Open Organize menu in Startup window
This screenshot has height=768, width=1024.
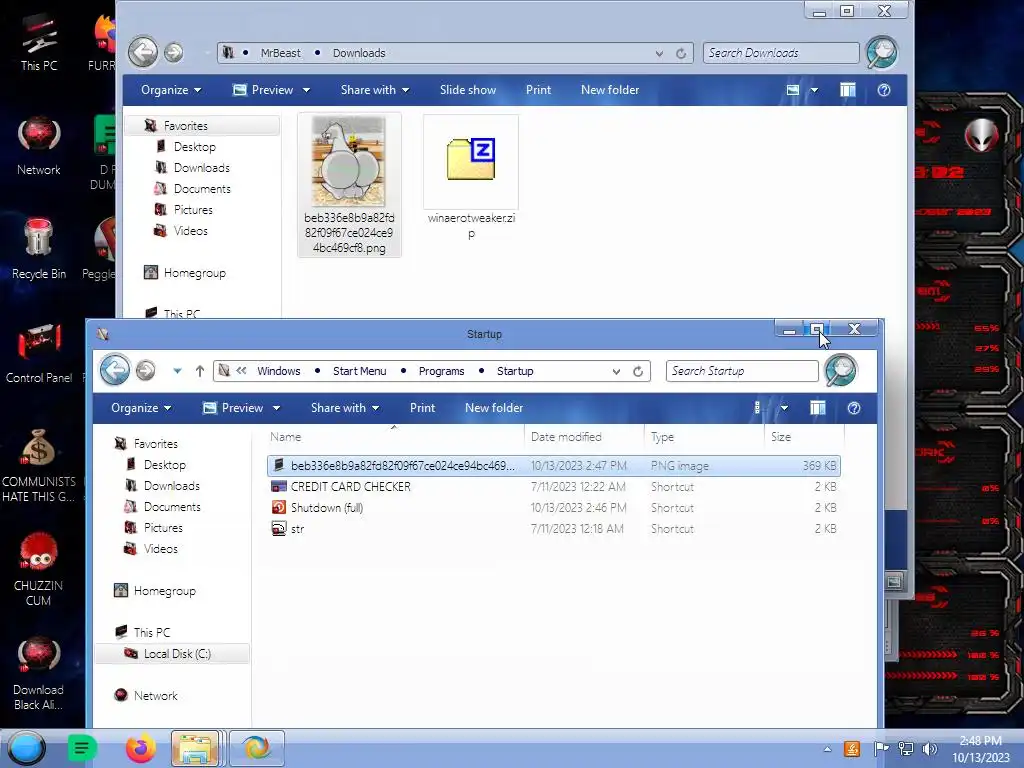pyautogui.click(x=141, y=408)
